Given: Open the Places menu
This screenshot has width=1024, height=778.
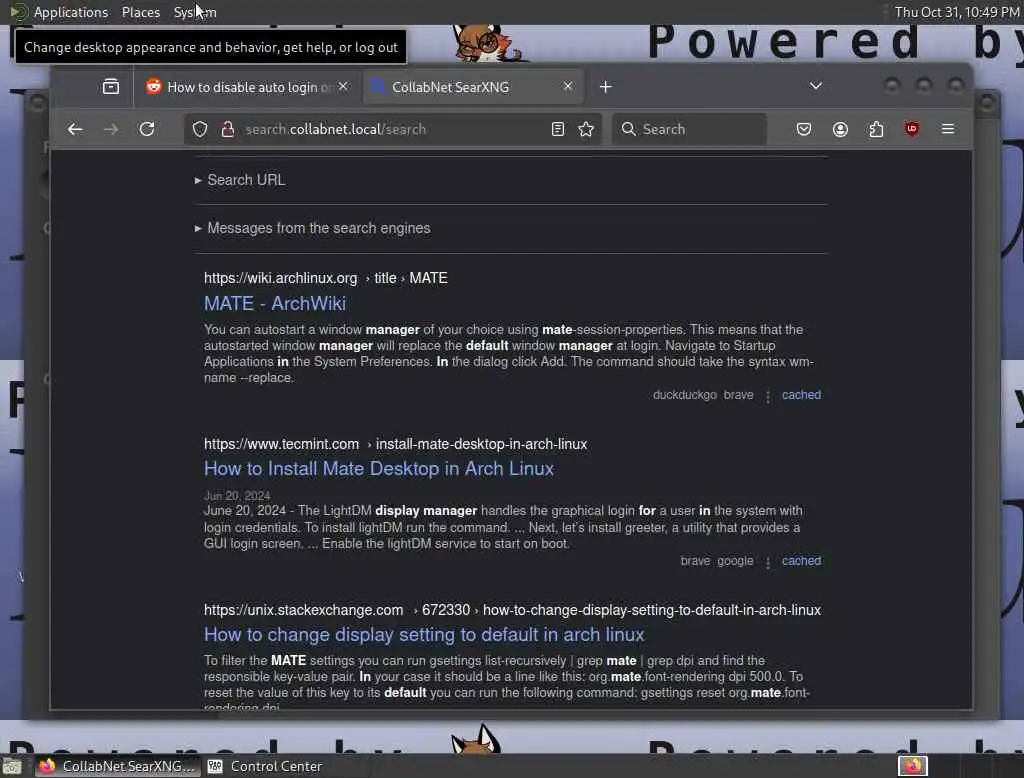Looking at the screenshot, I should 141,12.
